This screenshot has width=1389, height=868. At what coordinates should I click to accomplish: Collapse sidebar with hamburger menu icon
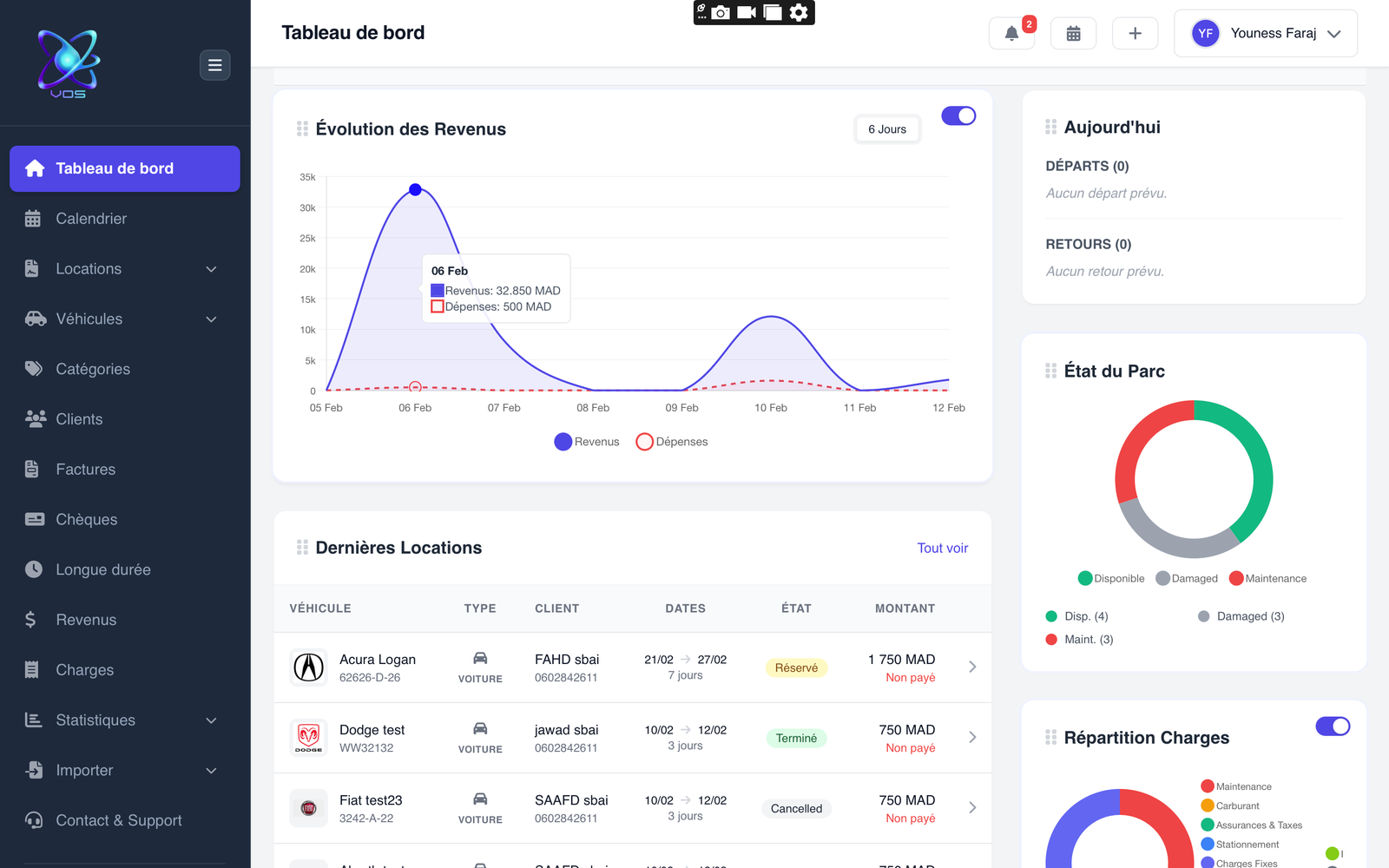click(x=214, y=65)
